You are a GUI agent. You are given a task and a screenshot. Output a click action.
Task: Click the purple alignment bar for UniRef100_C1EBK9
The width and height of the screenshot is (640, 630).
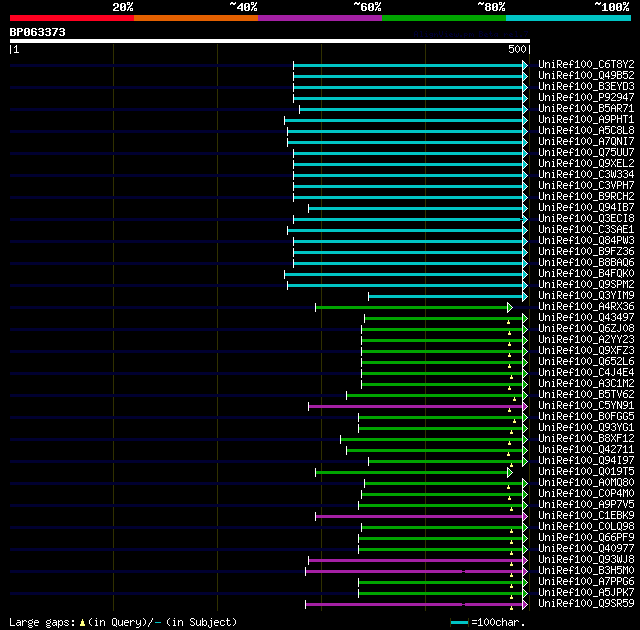pyautogui.click(x=422, y=517)
